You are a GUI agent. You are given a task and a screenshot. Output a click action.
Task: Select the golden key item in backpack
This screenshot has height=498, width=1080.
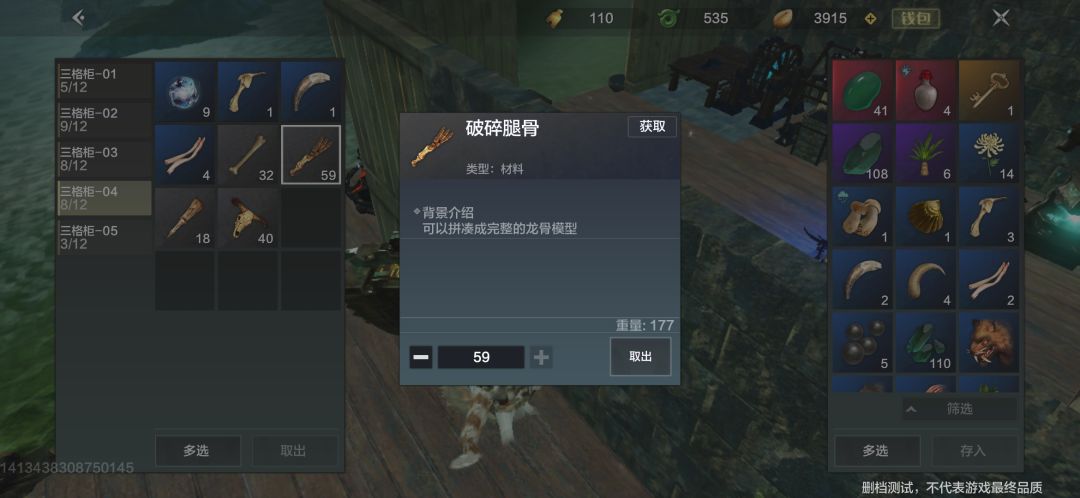point(989,90)
